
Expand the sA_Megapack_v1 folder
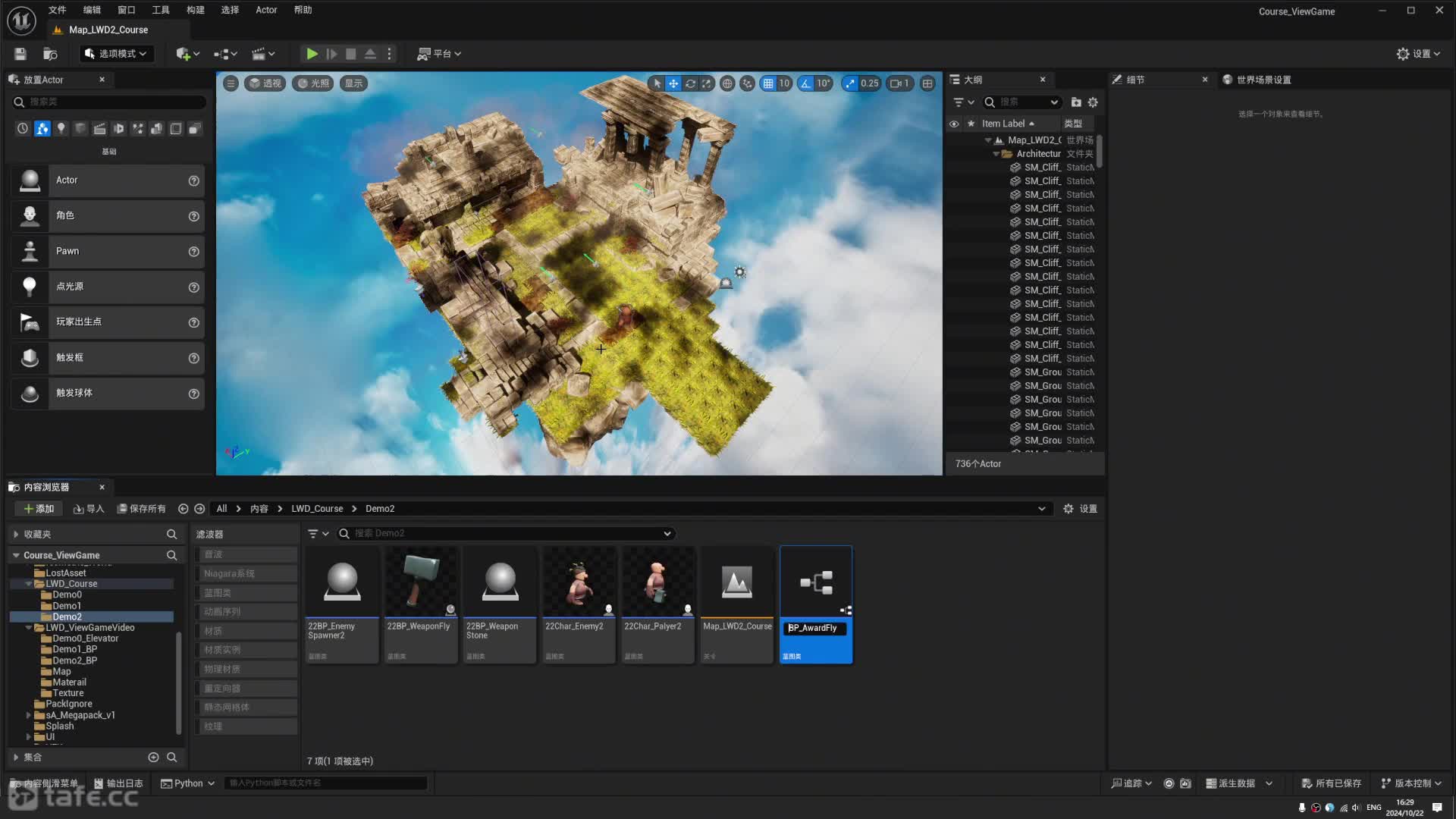[29, 715]
